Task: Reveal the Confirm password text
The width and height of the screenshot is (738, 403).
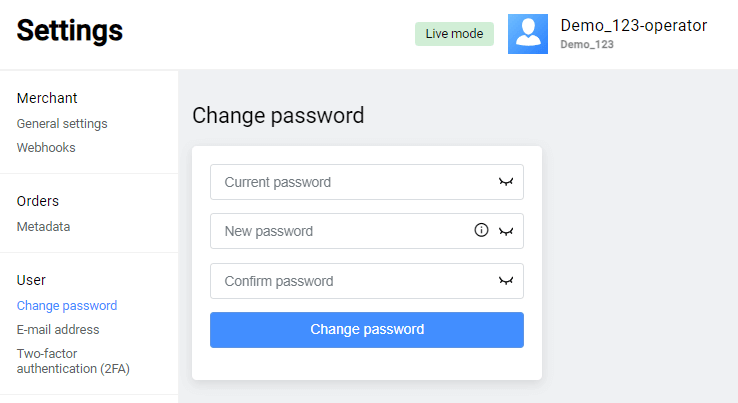Action: pos(506,281)
